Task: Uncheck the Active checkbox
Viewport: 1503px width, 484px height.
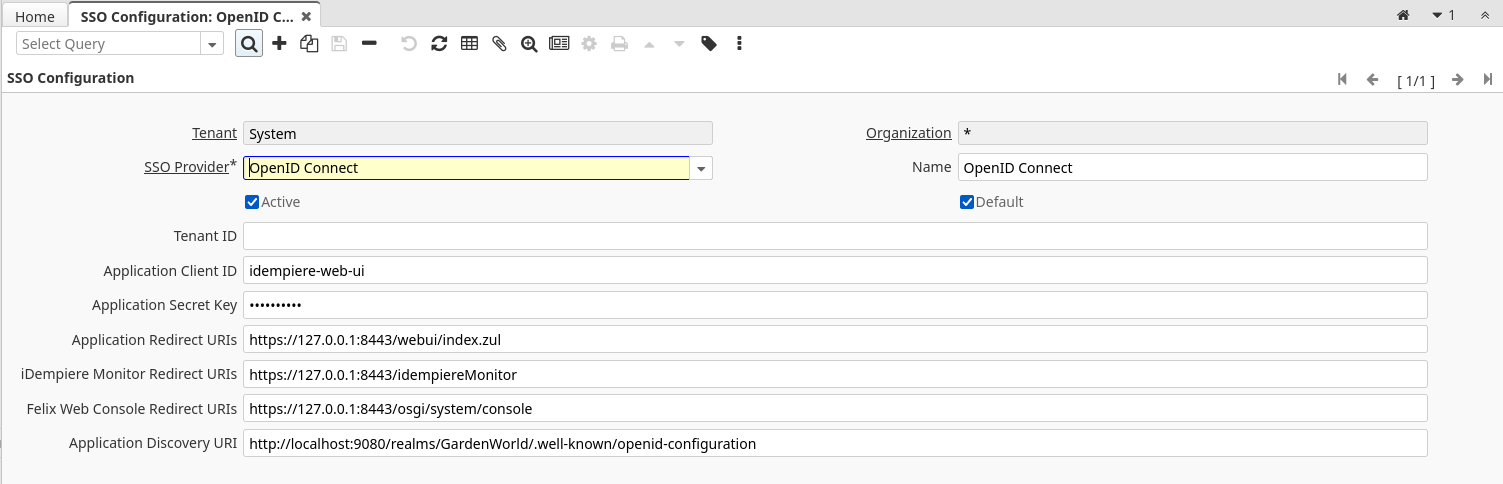Action: coord(252,202)
